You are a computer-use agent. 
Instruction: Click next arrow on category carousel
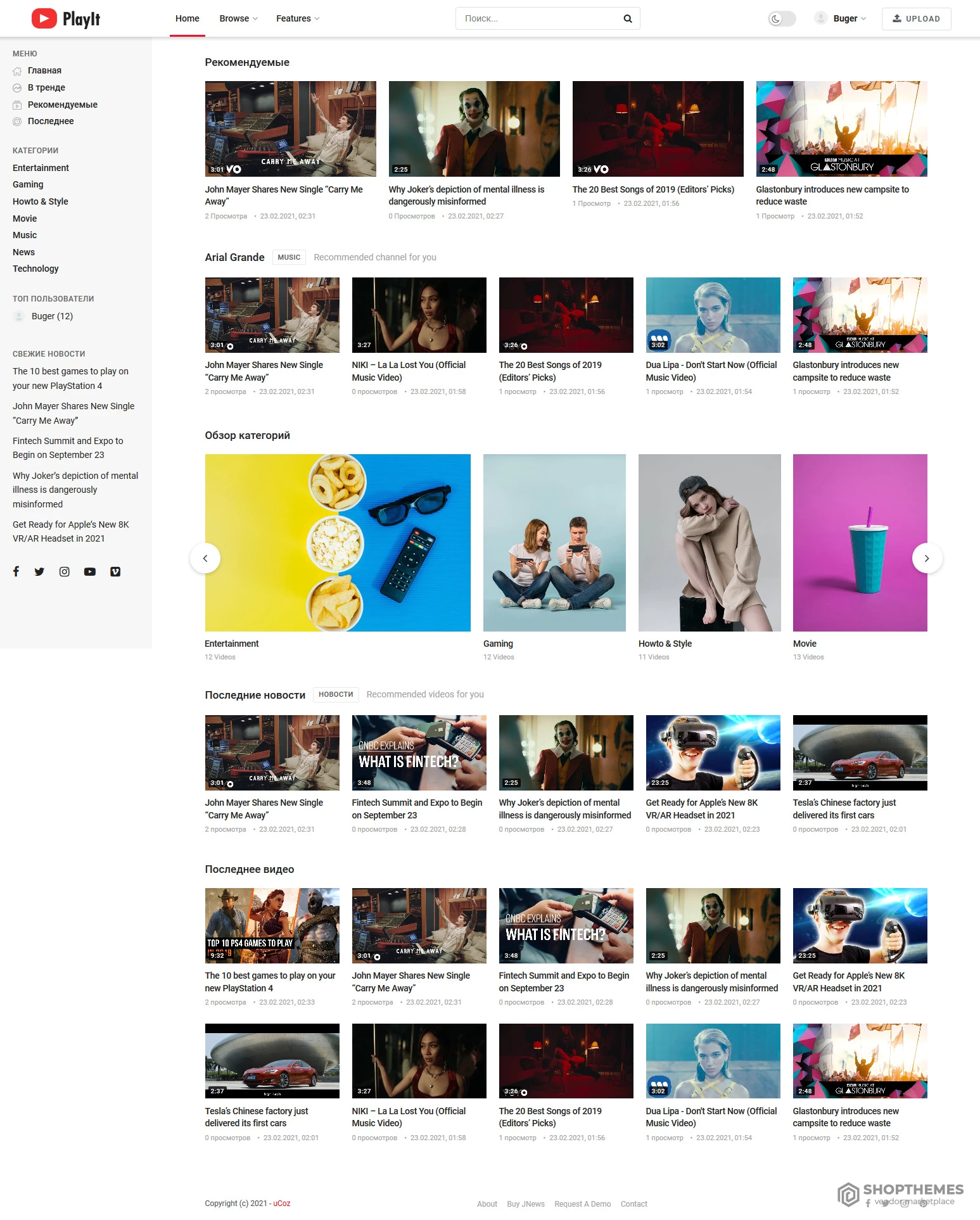(927, 558)
